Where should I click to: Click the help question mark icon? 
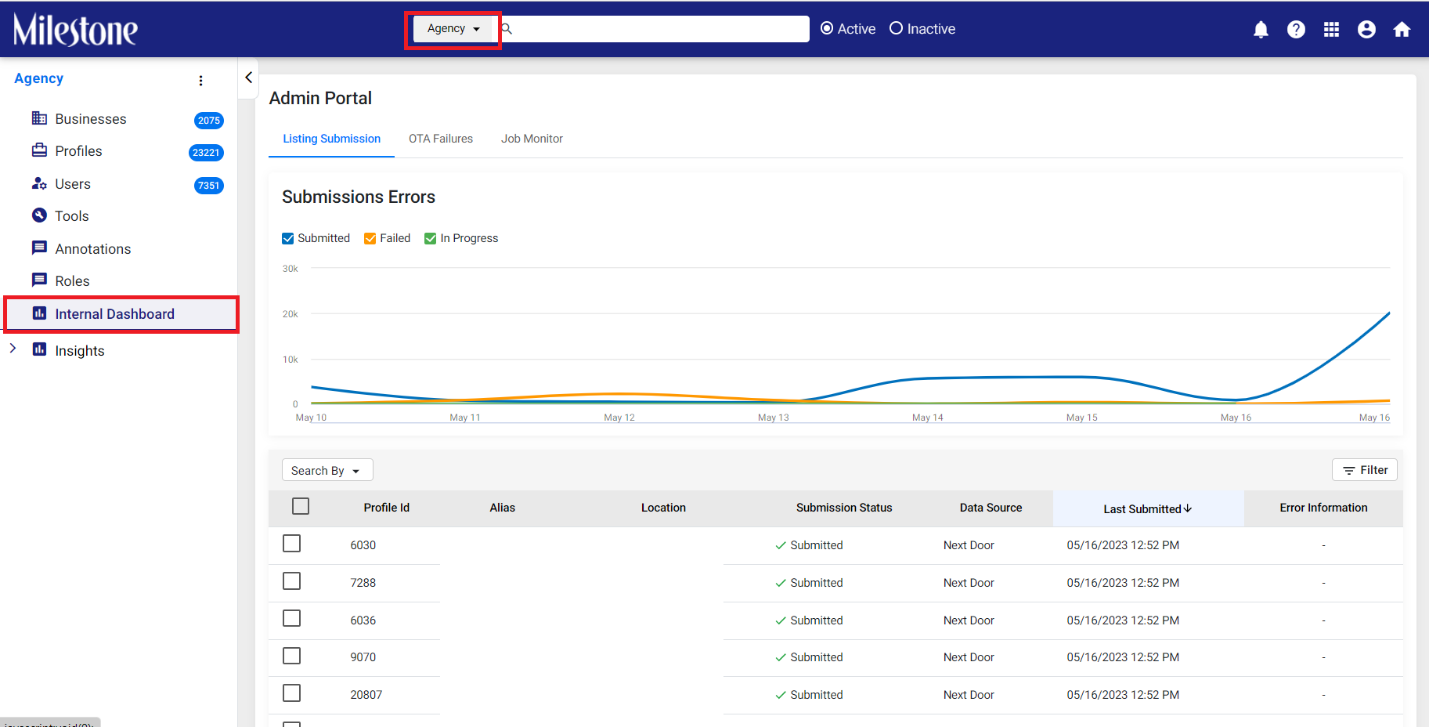point(1296,30)
